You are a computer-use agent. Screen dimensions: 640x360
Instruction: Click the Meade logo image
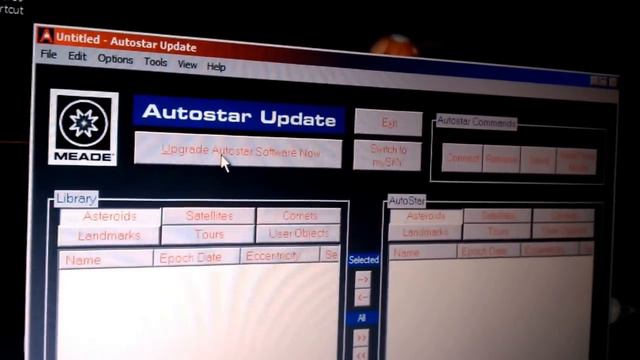tap(83, 127)
